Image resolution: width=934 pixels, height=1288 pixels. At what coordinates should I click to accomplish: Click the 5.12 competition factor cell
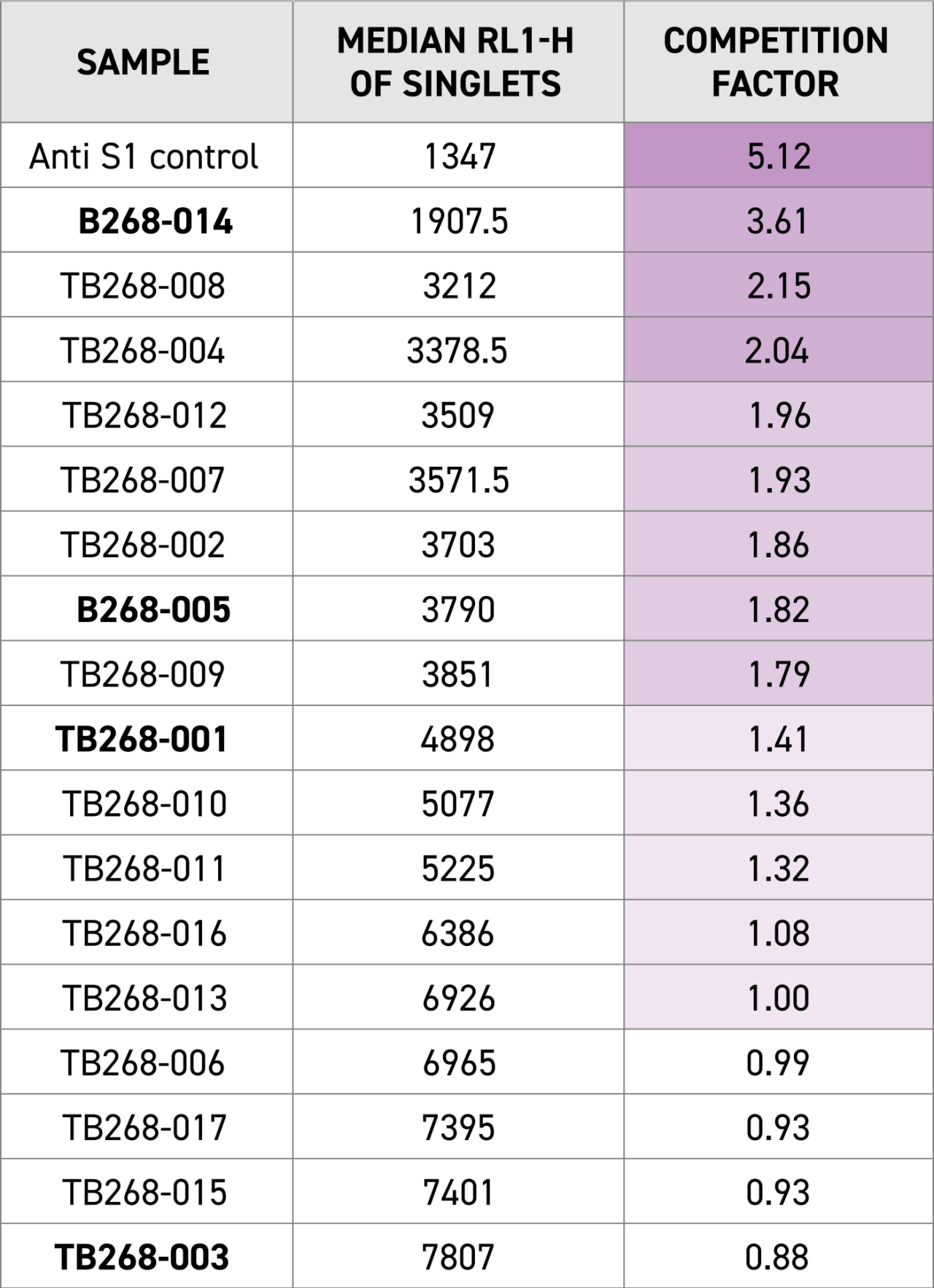pos(779,156)
